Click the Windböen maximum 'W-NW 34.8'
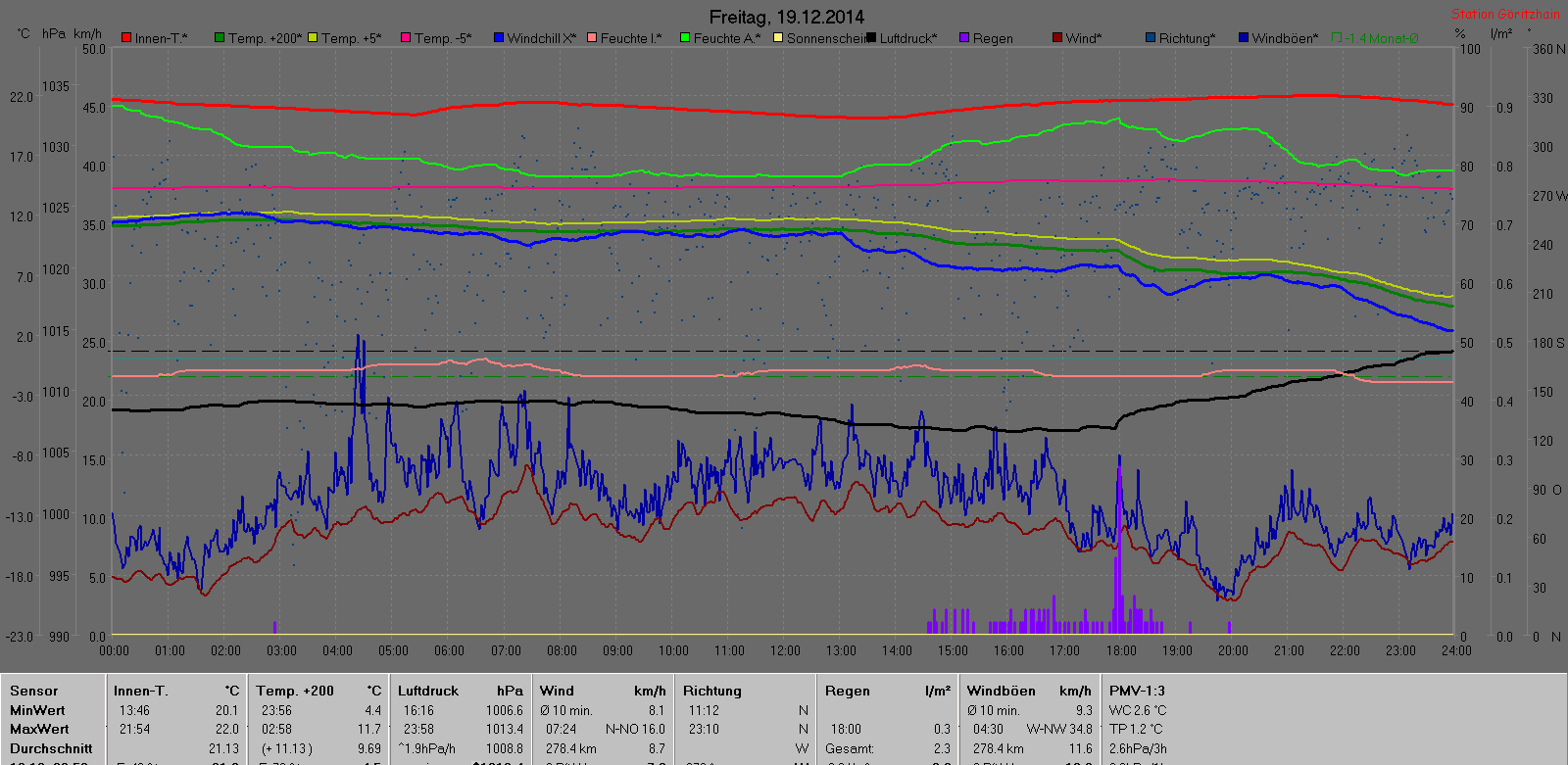 (1059, 729)
